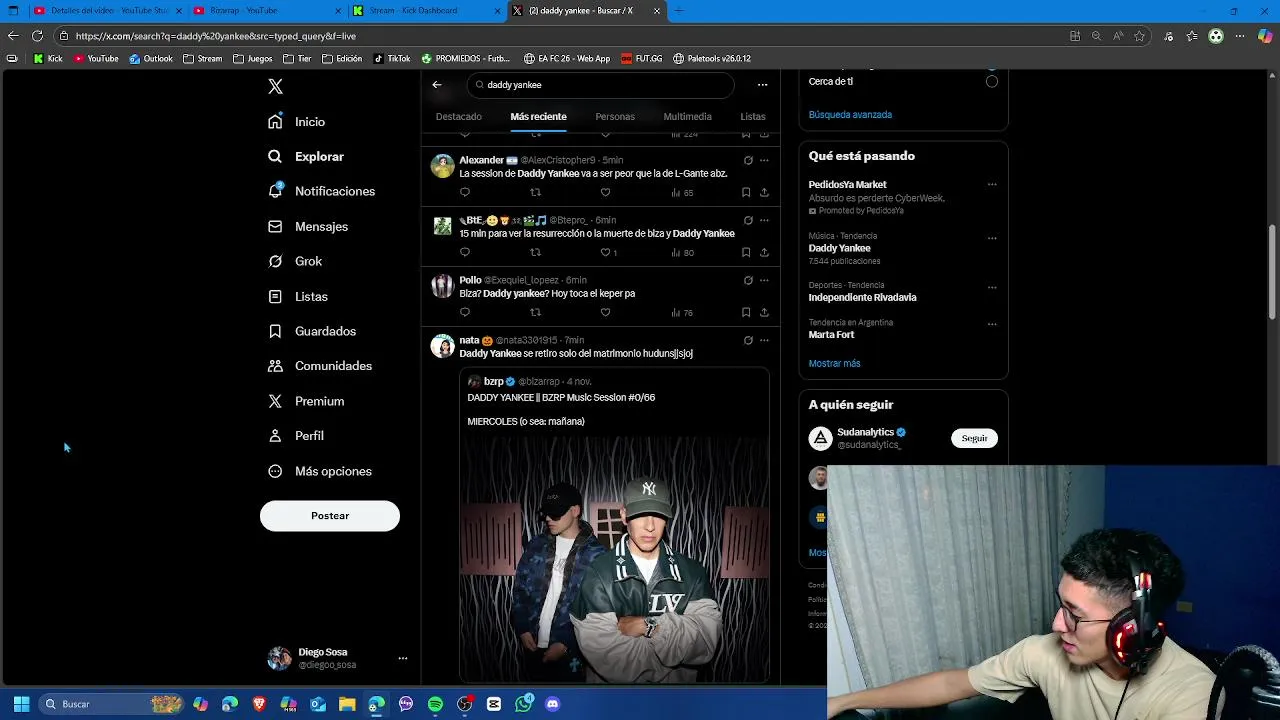Go to Inicio in the sidebar
The width and height of the screenshot is (1280, 720).
[297, 122]
